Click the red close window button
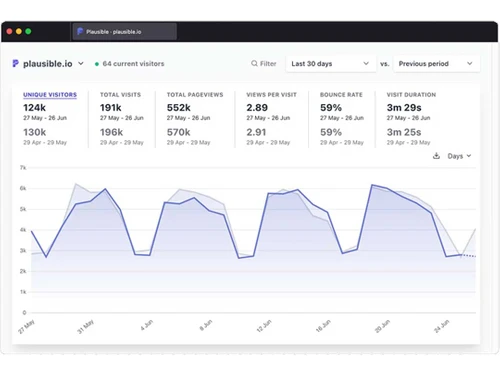This screenshot has height=375, width=500. click(9, 31)
